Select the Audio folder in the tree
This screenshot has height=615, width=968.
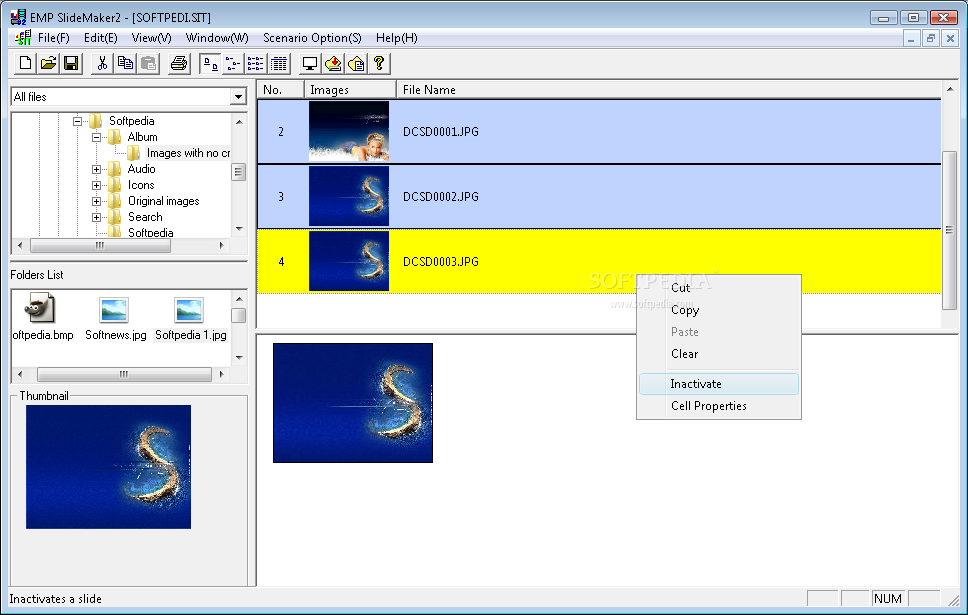141,169
